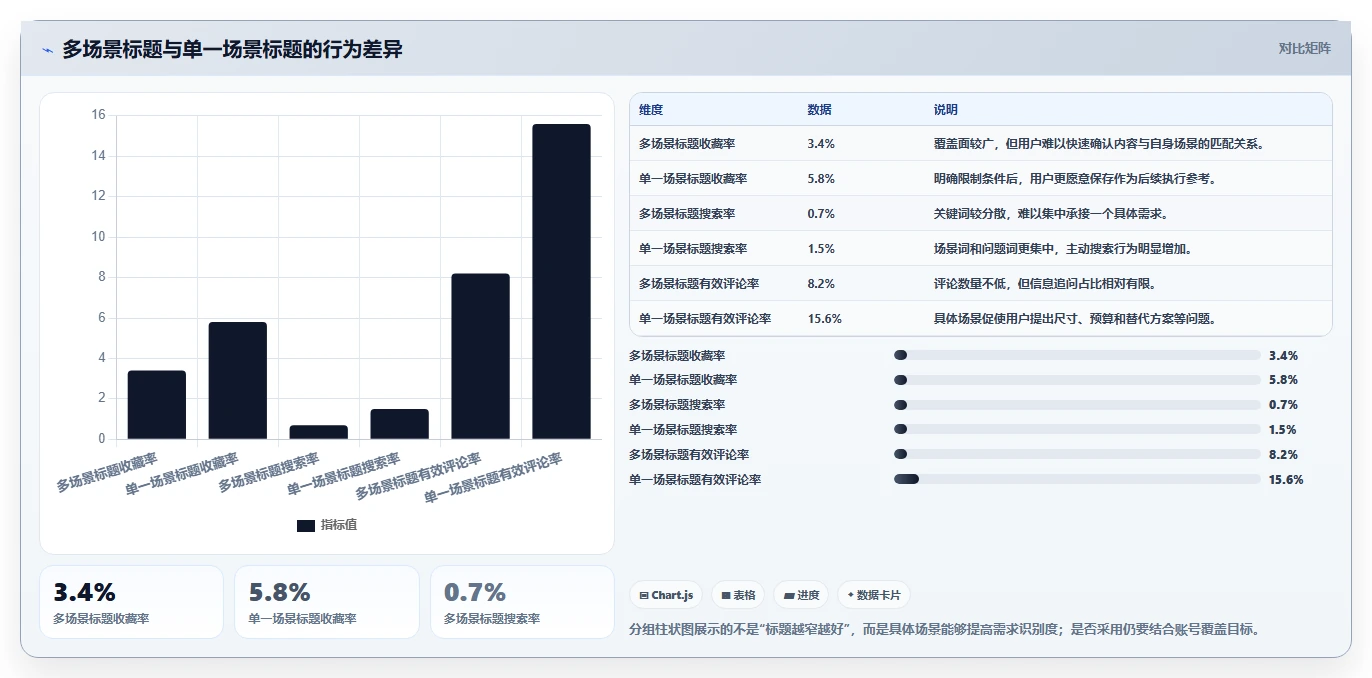The width and height of the screenshot is (1372, 678).
Task: Click table cell 多场景标题有效评论率
Action: (699, 284)
